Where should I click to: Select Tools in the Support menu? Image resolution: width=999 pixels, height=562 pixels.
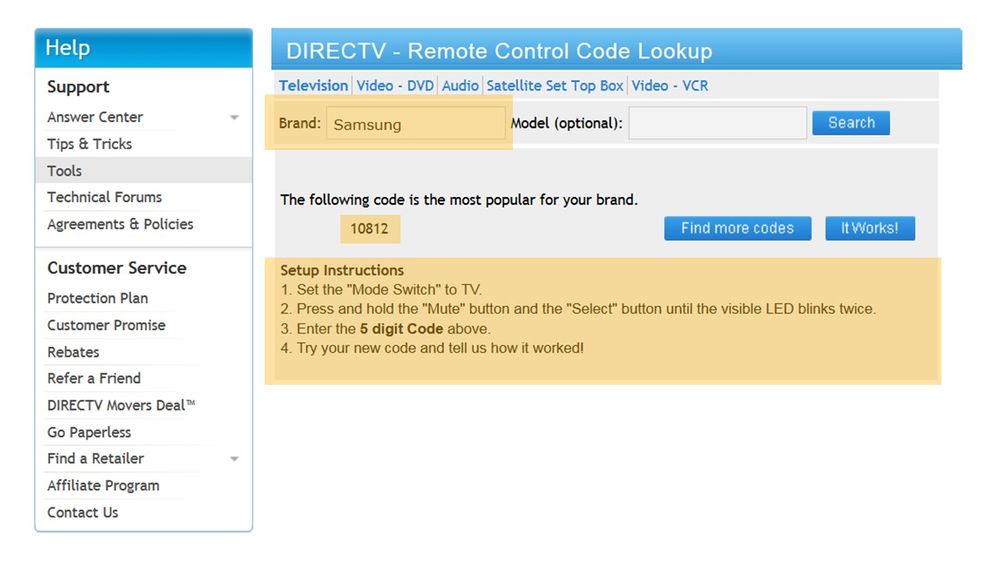pos(65,171)
